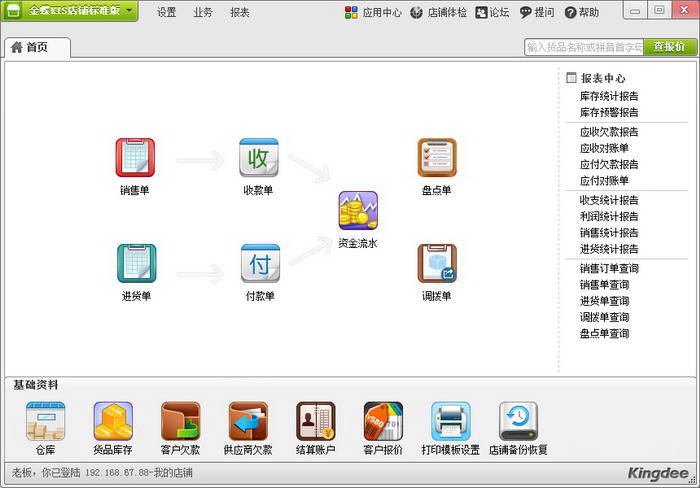This screenshot has height=488, width=700.
Task: Click the 查报价 price lookup button
Action: [x=670, y=47]
